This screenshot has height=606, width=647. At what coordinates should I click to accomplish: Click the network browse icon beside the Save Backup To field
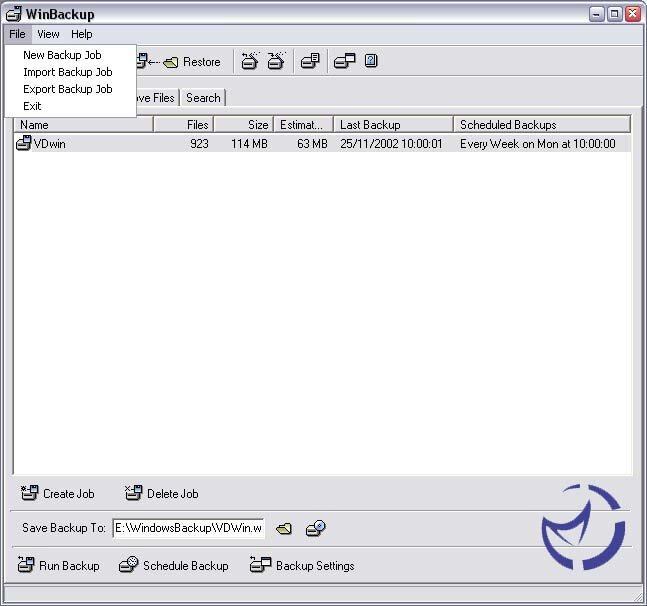[x=315, y=528]
